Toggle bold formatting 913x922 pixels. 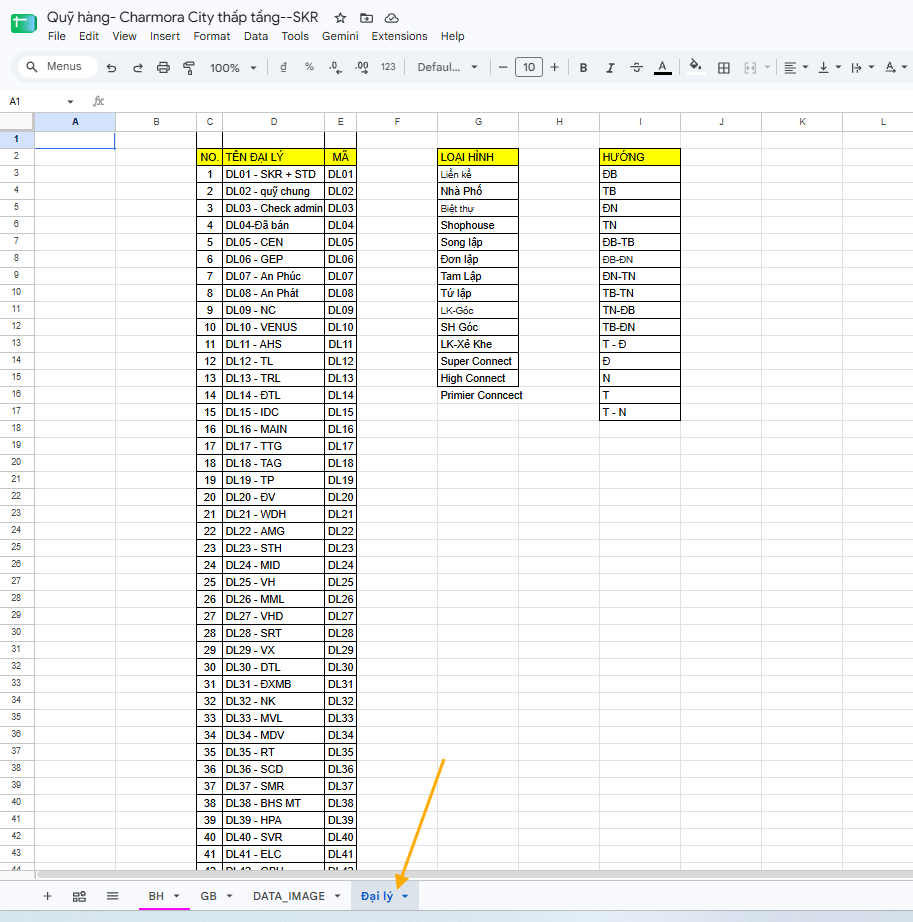[583, 68]
